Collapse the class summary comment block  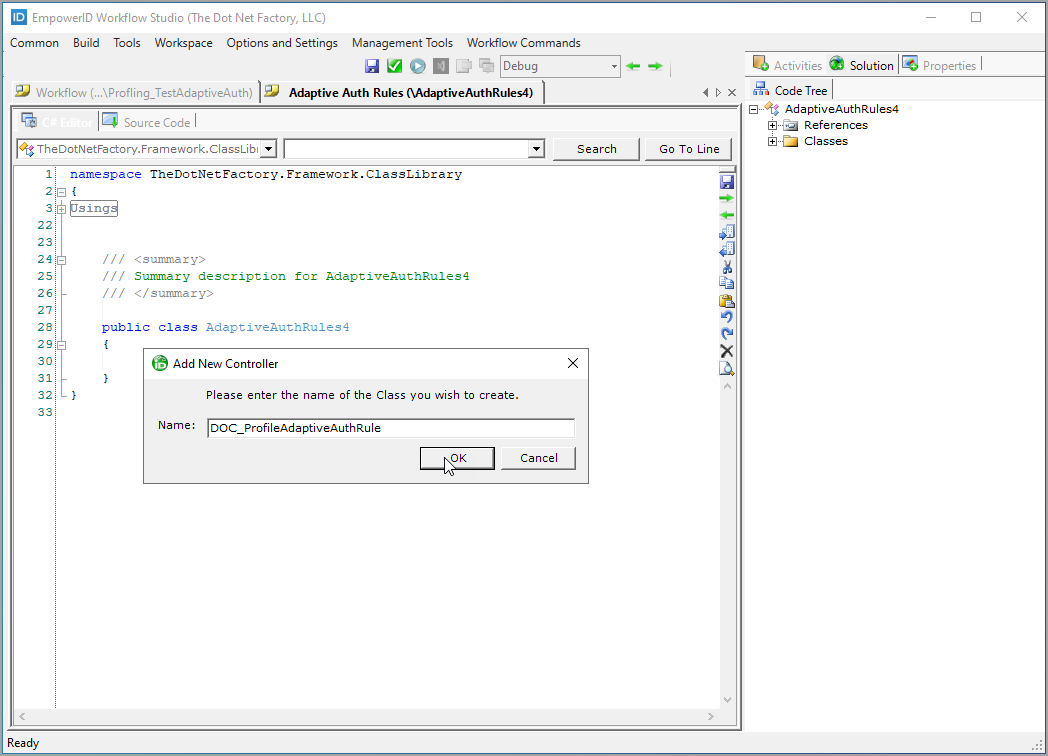pyautogui.click(x=61, y=260)
